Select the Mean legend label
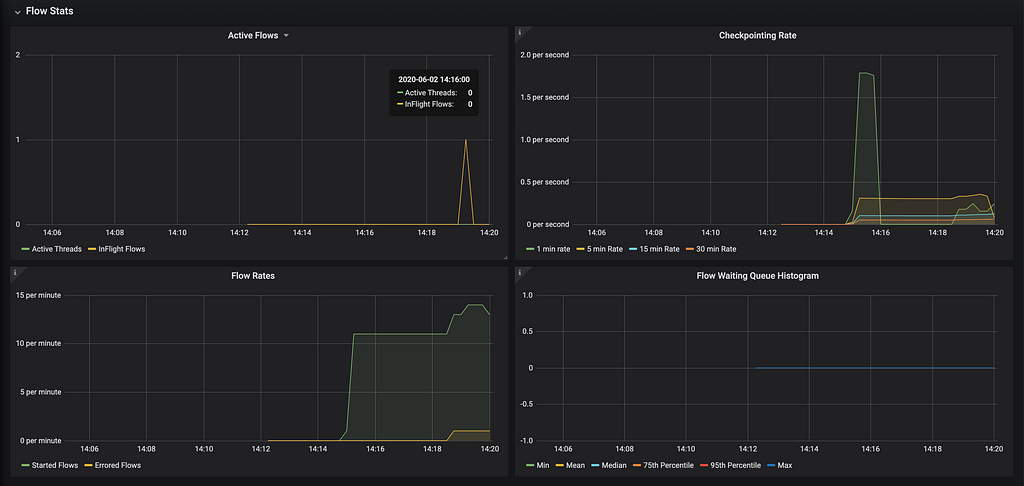 pyautogui.click(x=575, y=465)
